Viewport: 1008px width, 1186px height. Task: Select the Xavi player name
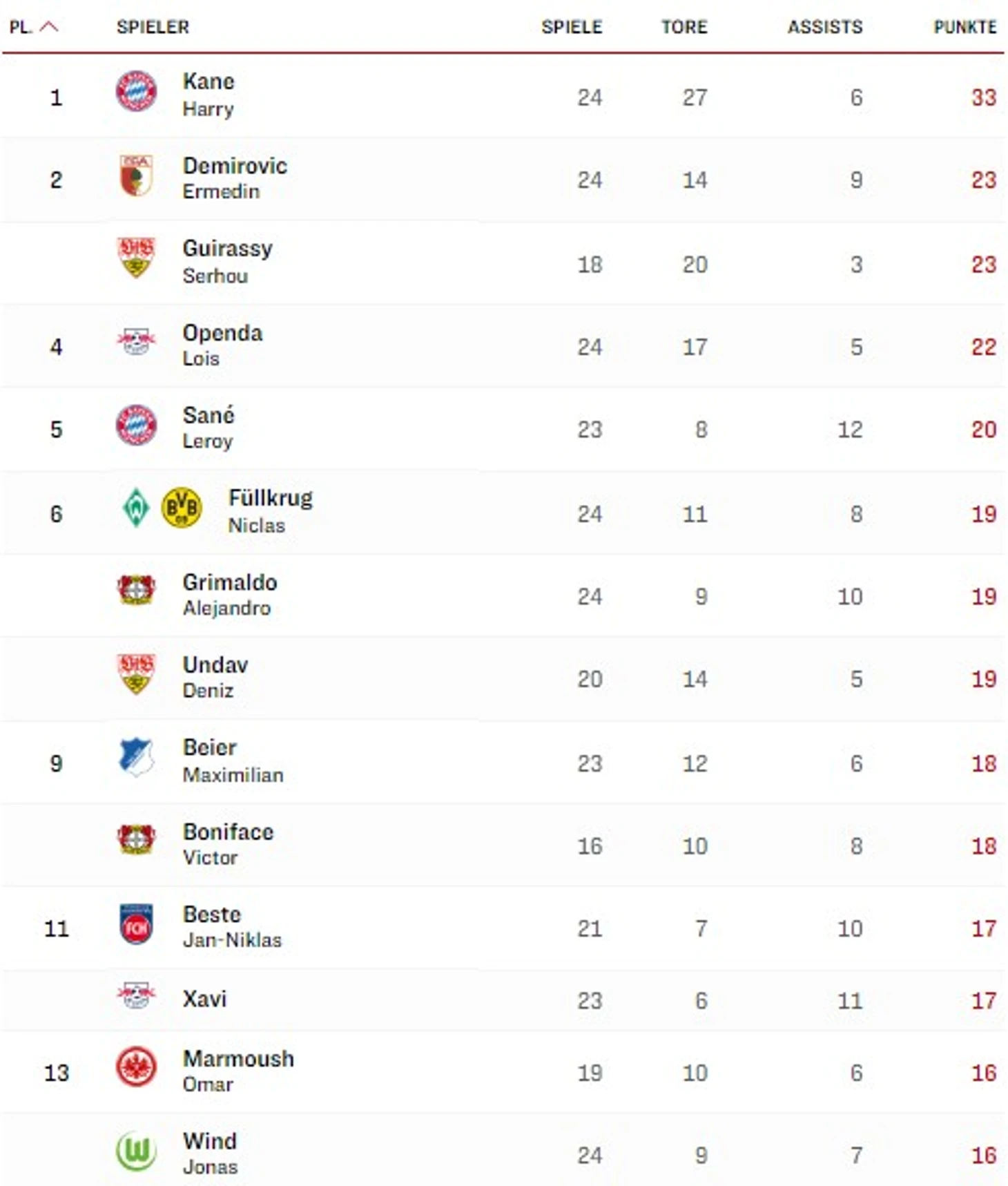(x=204, y=999)
